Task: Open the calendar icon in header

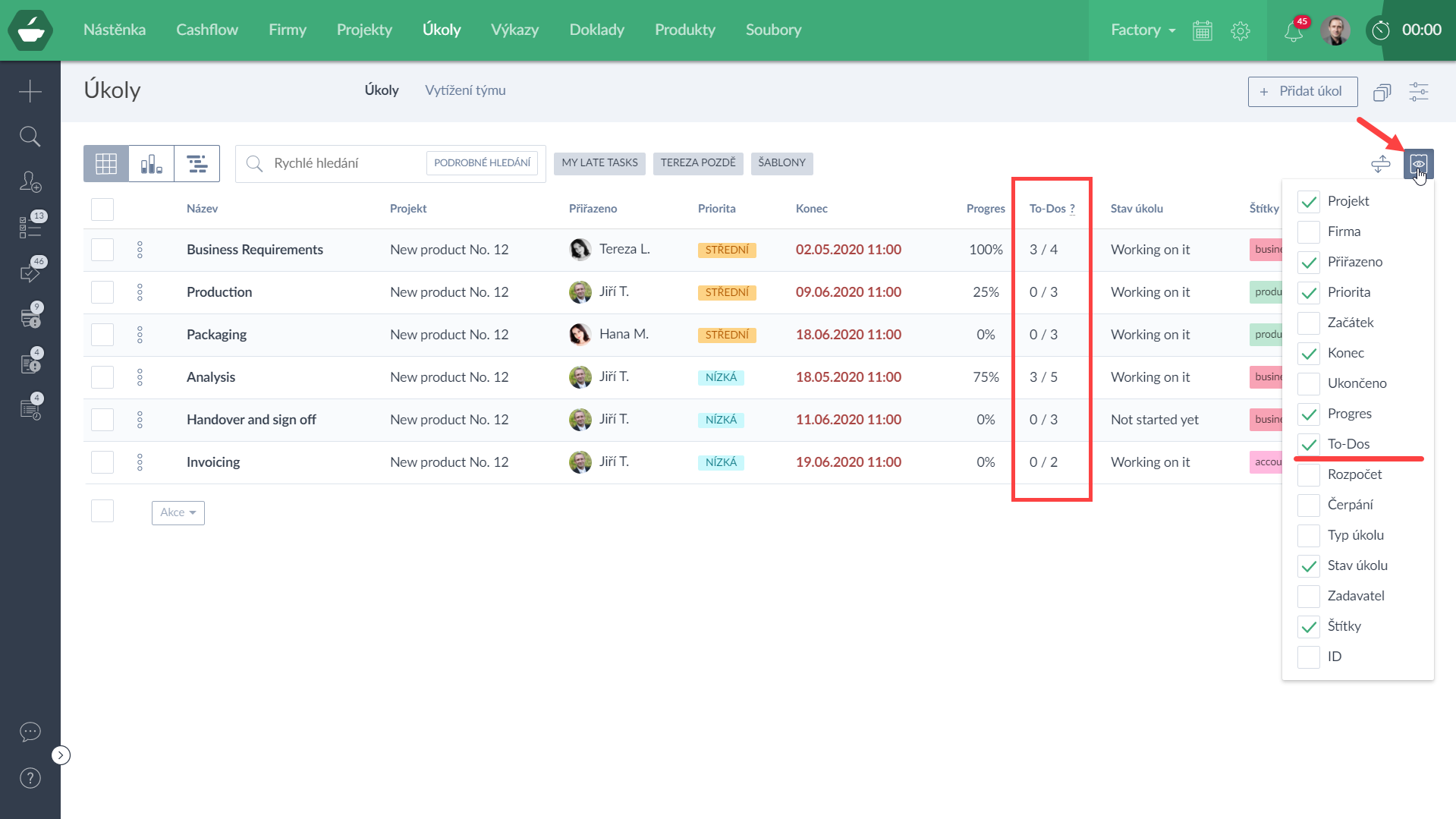Action: coord(1203,31)
